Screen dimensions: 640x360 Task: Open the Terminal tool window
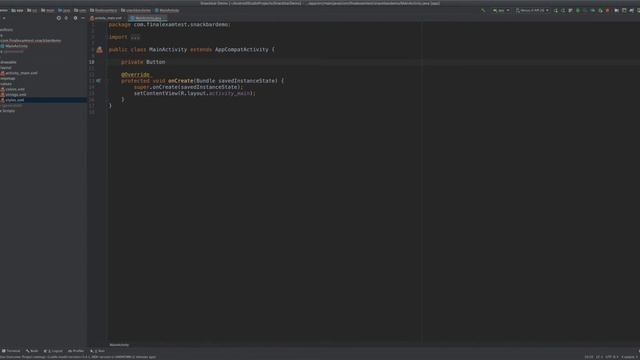(11, 351)
